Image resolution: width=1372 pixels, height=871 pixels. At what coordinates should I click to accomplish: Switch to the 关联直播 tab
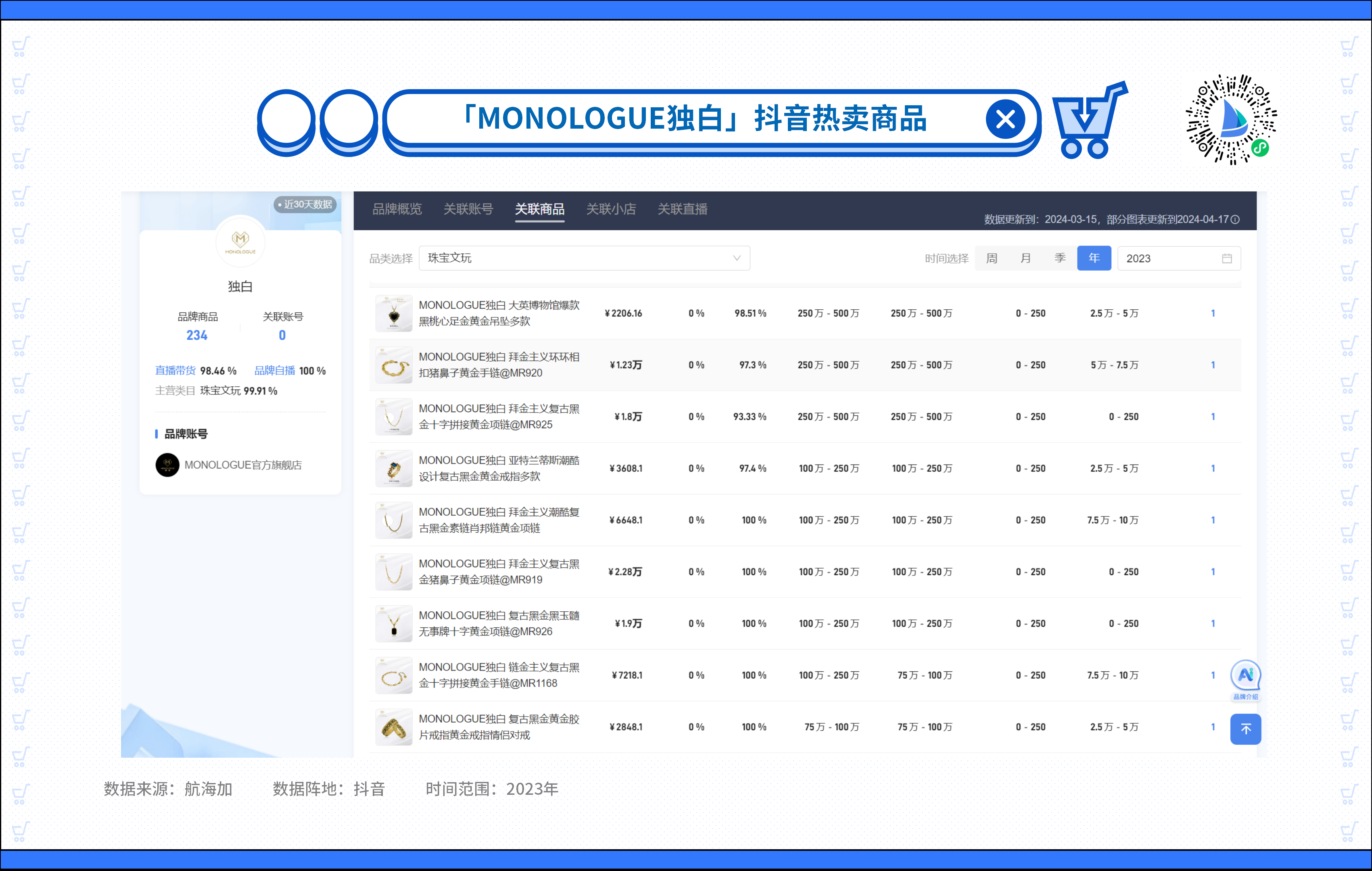pos(682,209)
